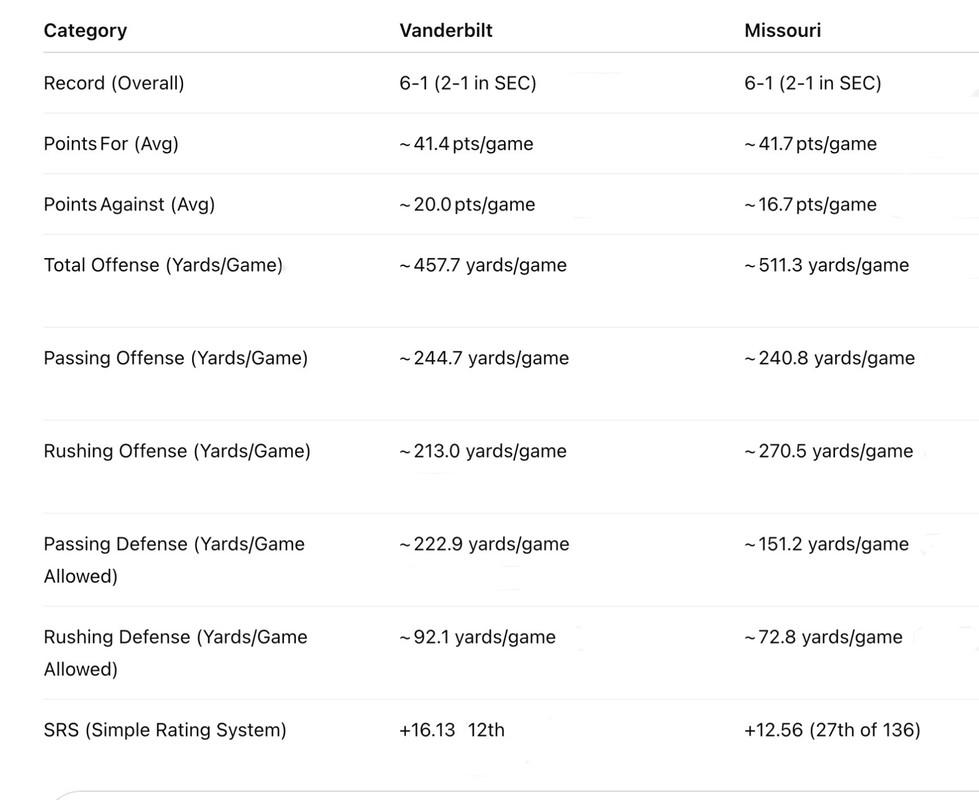Click Vanderbilt's ~244.7 yards/game value
Viewport: 979px width, 800px height.
pyautogui.click(x=484, y=358)
